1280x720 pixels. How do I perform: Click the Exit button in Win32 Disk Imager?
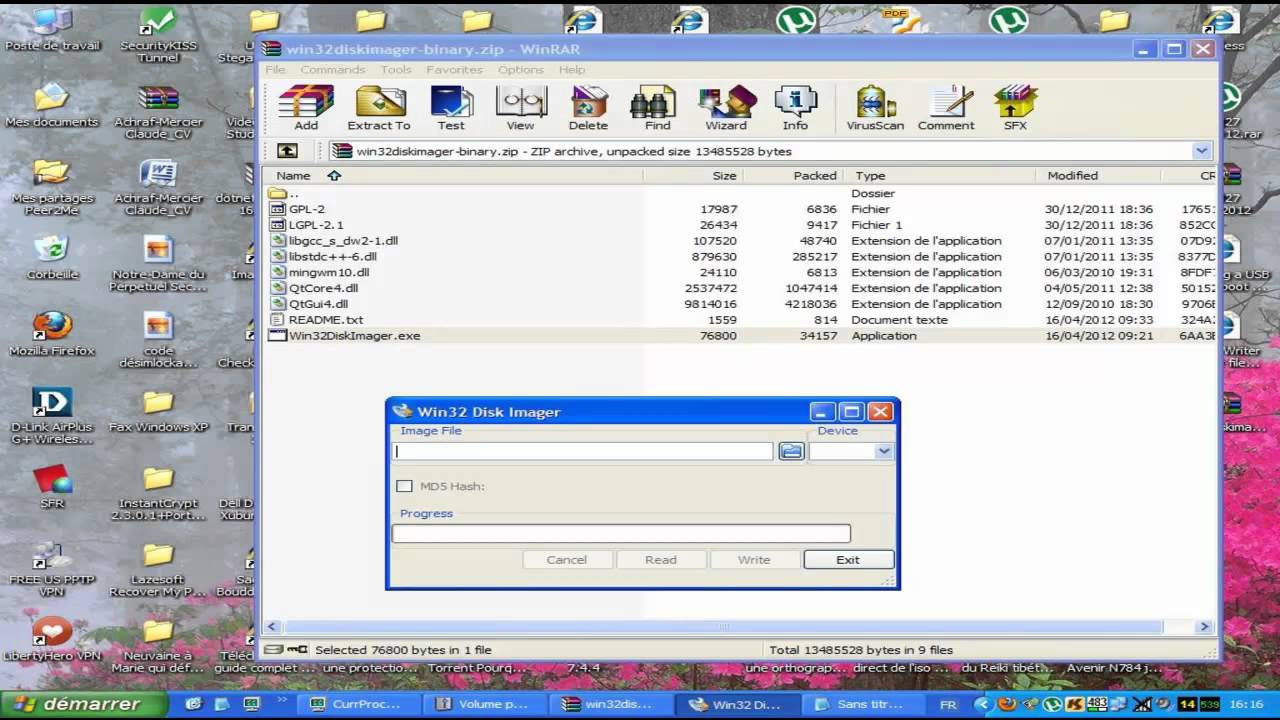point(848,560)
